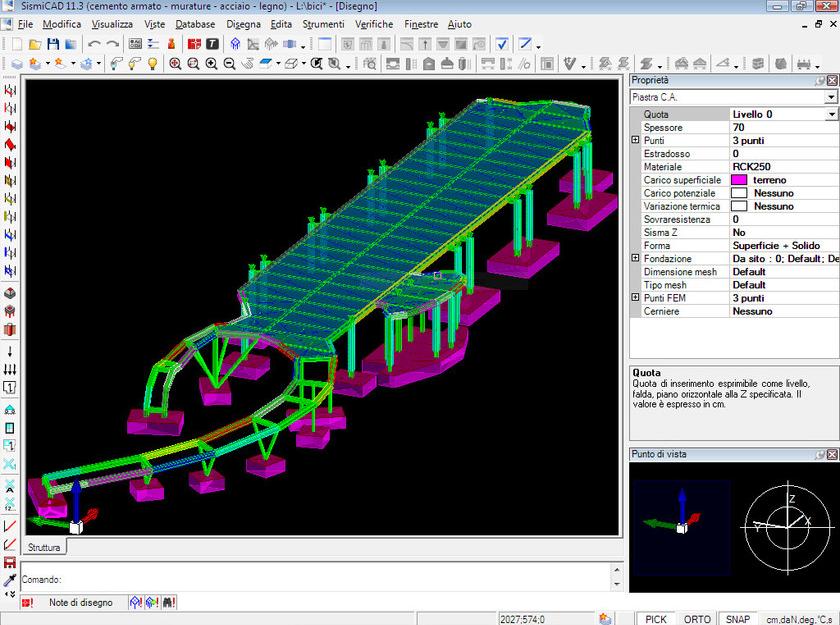This screenshot has height=625, width=840.
Task: Click the new blank document icon
Action: coord(17,44)
